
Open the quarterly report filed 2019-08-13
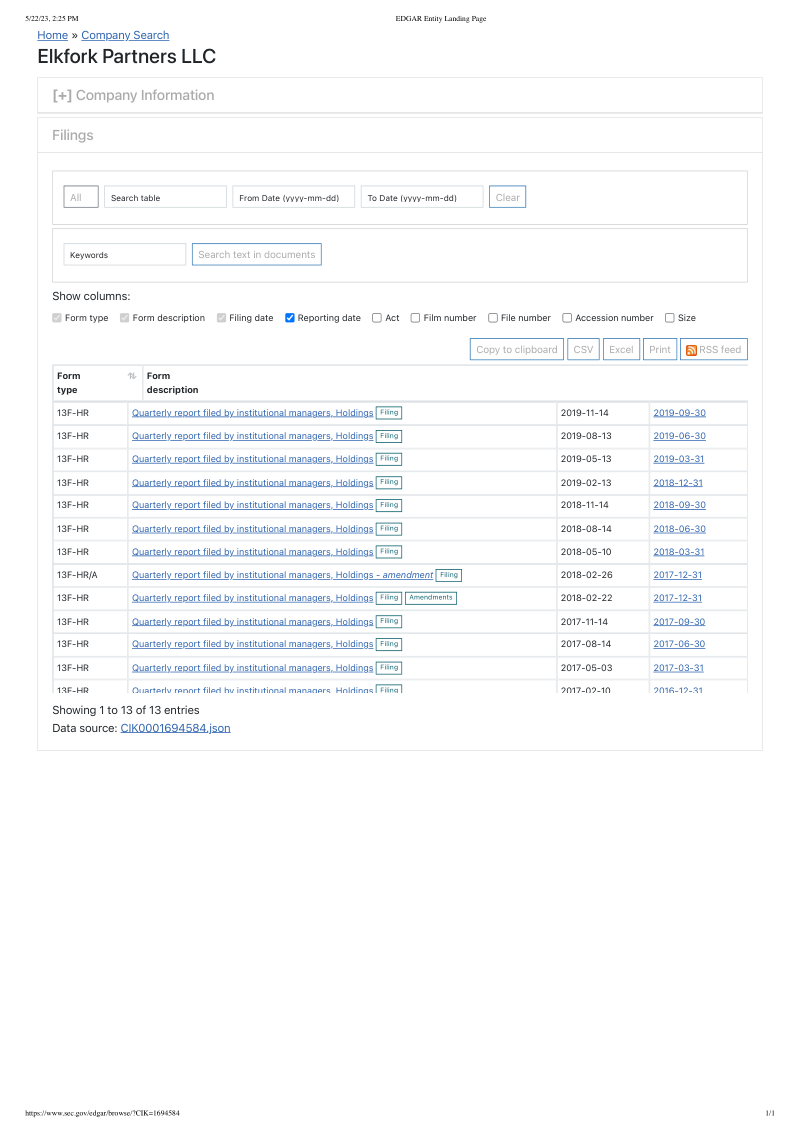pyautogui.click(x=253, y=436)
